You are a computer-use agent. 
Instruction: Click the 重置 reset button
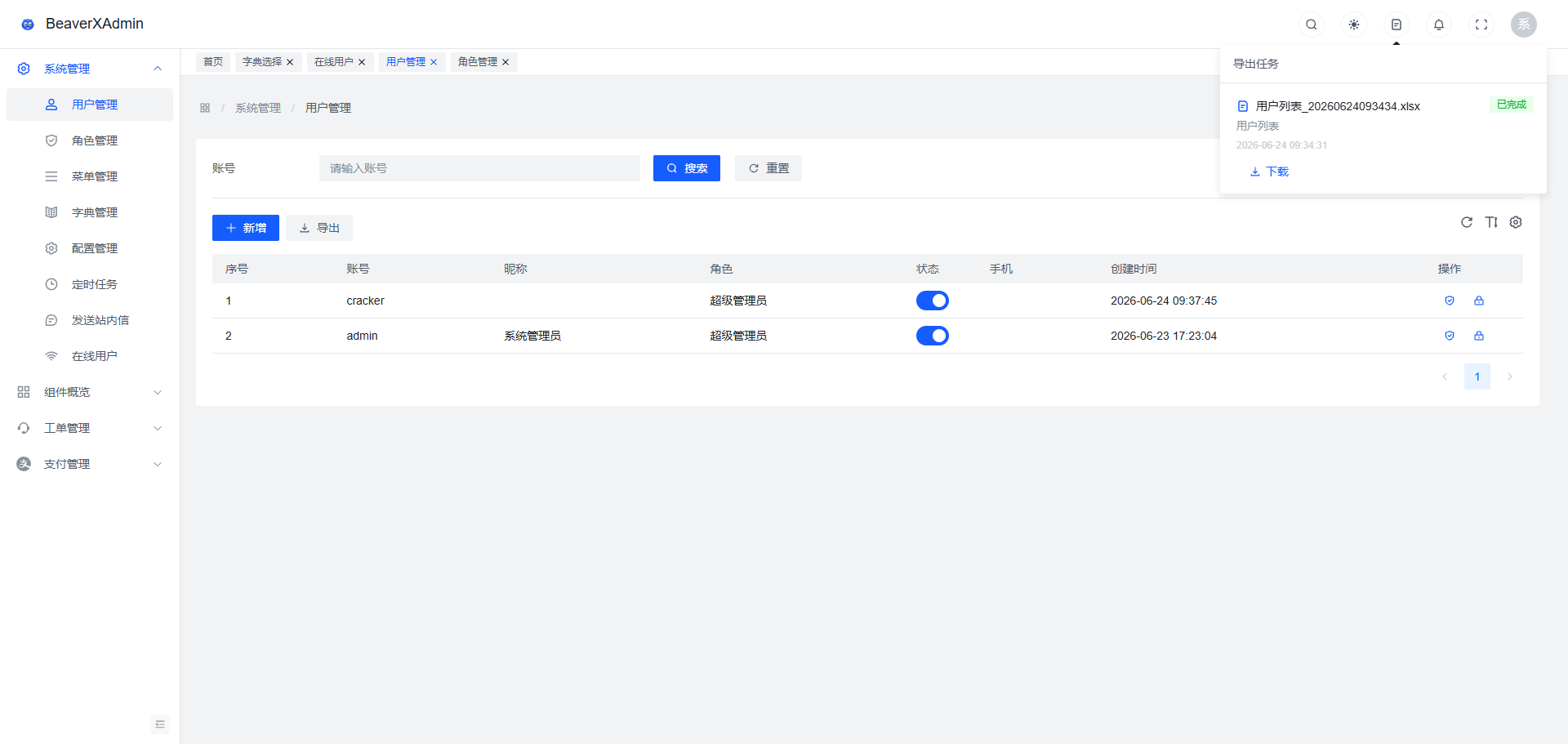768,168
